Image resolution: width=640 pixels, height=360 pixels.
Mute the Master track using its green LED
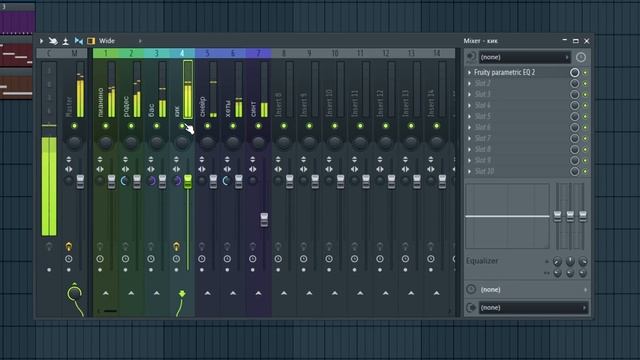click(74, 126)
